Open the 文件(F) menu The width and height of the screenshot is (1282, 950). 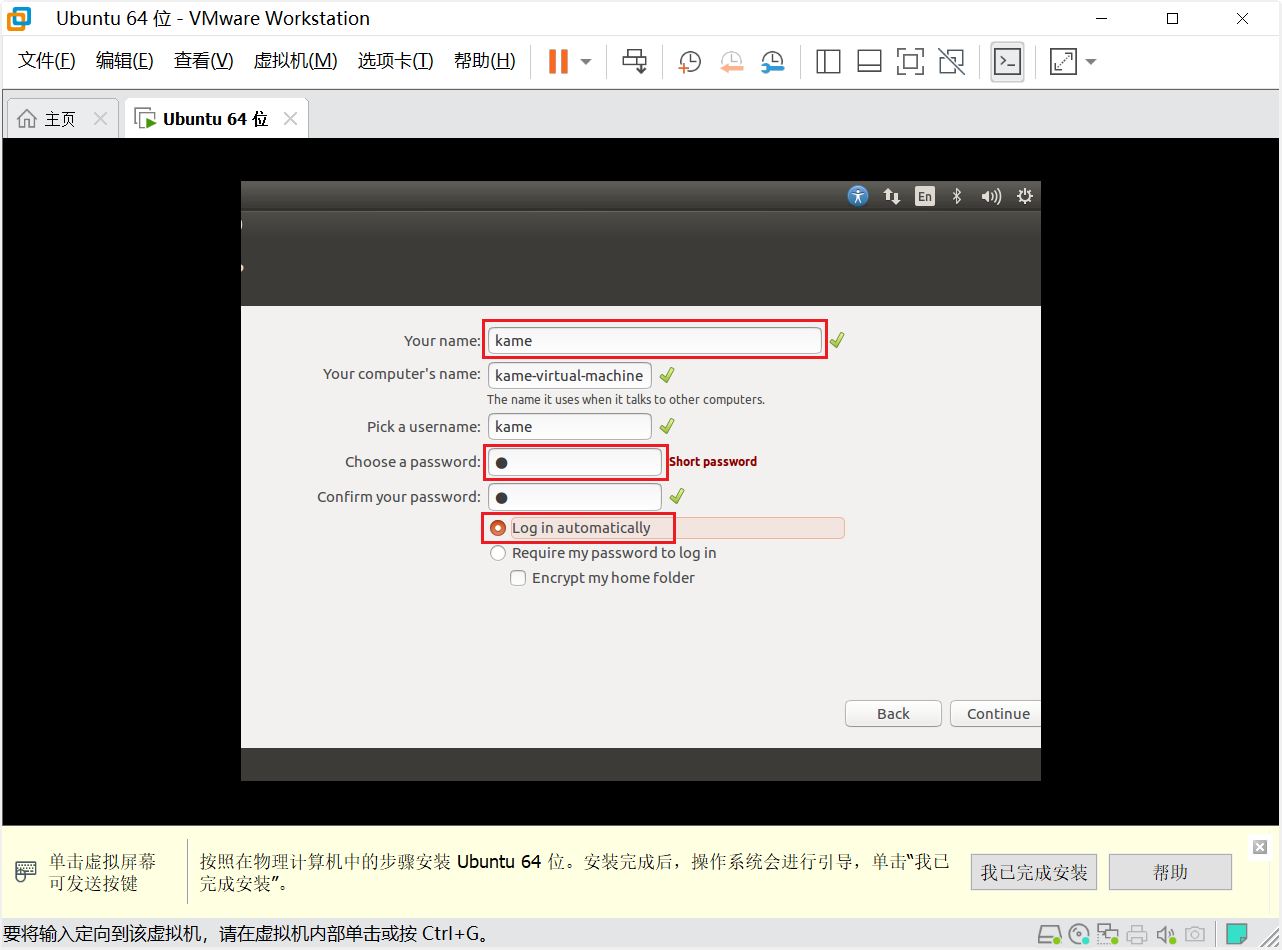point(47,61)
